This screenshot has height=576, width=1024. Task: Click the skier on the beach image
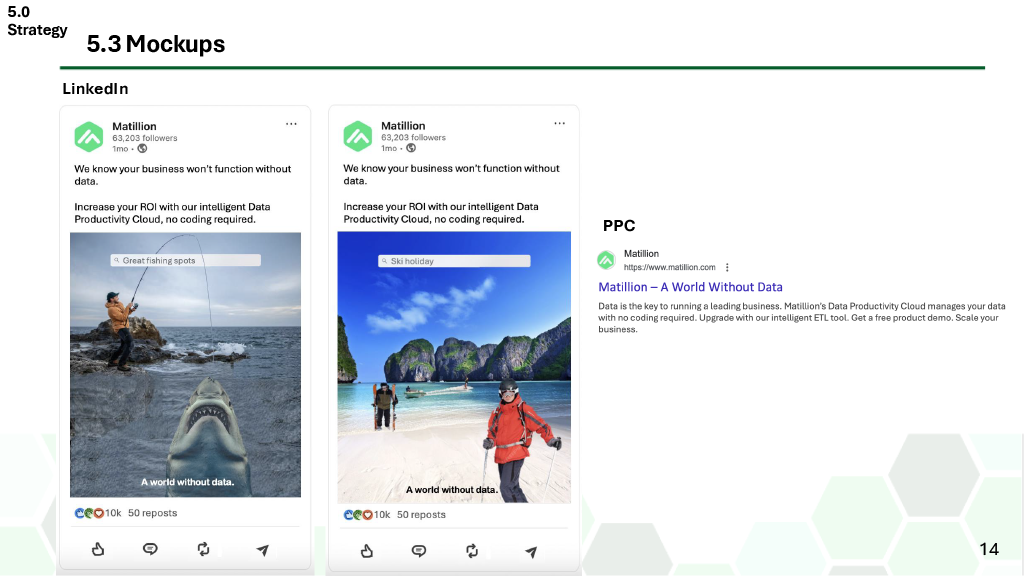pyautogui.click(x=454, y=367)
